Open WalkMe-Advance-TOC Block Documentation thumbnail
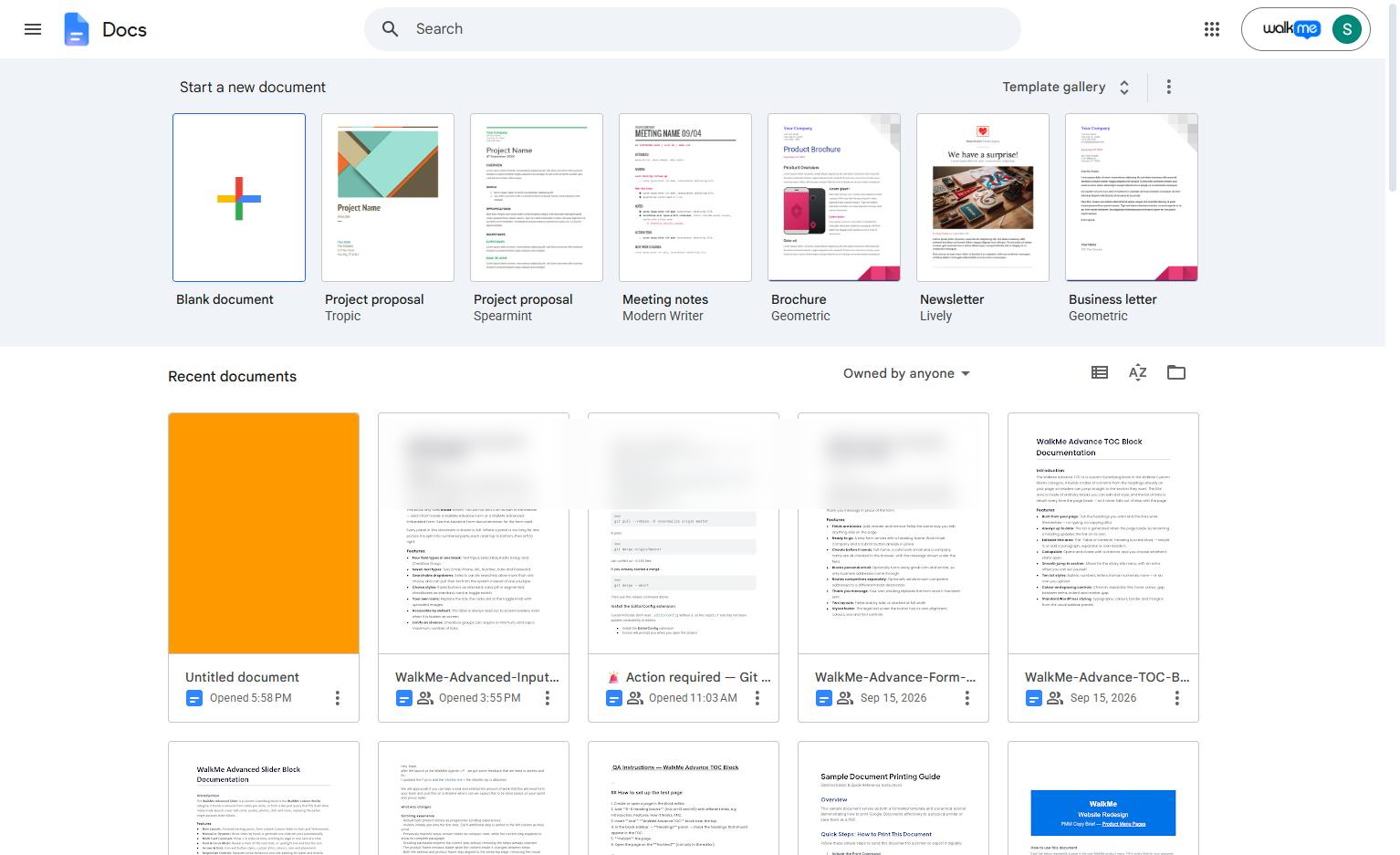 [x=1103, y=534]
